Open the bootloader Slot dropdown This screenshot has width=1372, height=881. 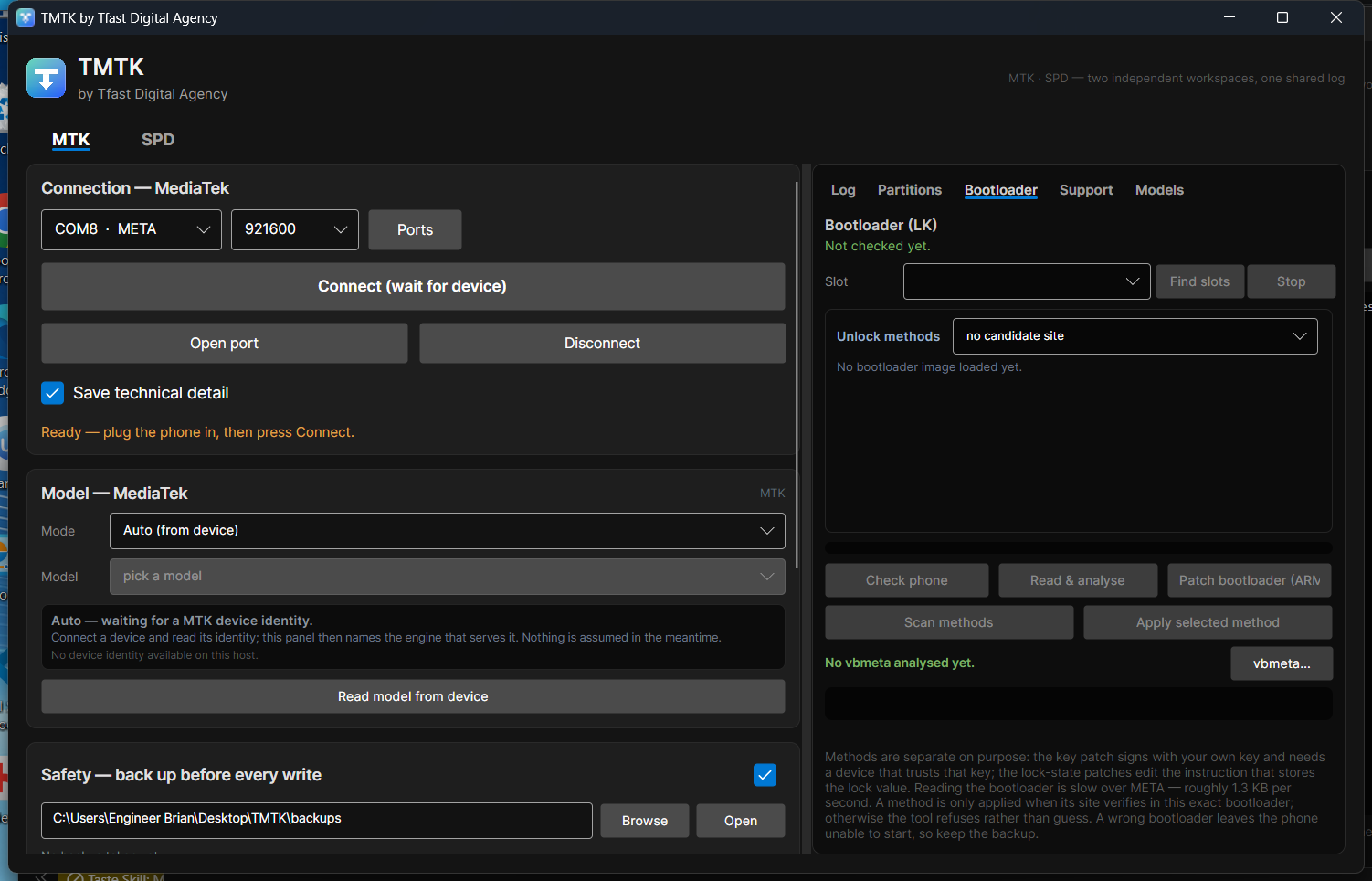(x=1027, y=281)
